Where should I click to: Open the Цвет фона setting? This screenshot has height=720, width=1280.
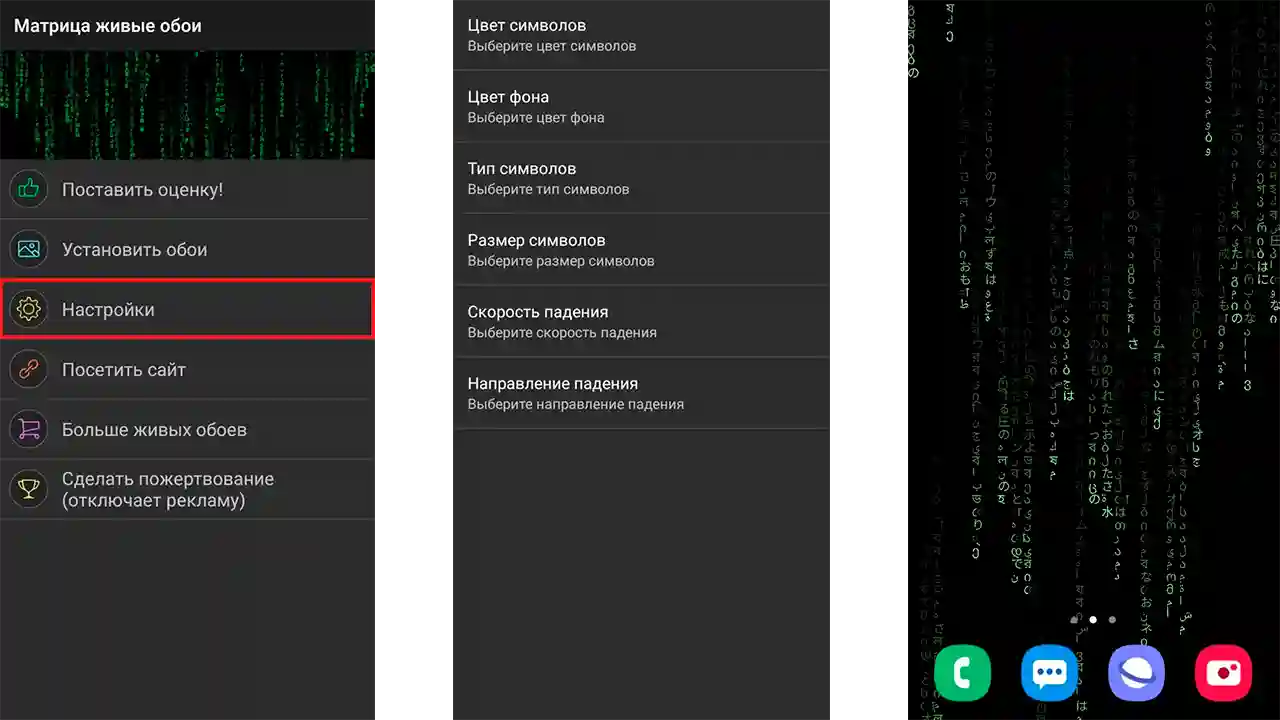coord(640,106)
